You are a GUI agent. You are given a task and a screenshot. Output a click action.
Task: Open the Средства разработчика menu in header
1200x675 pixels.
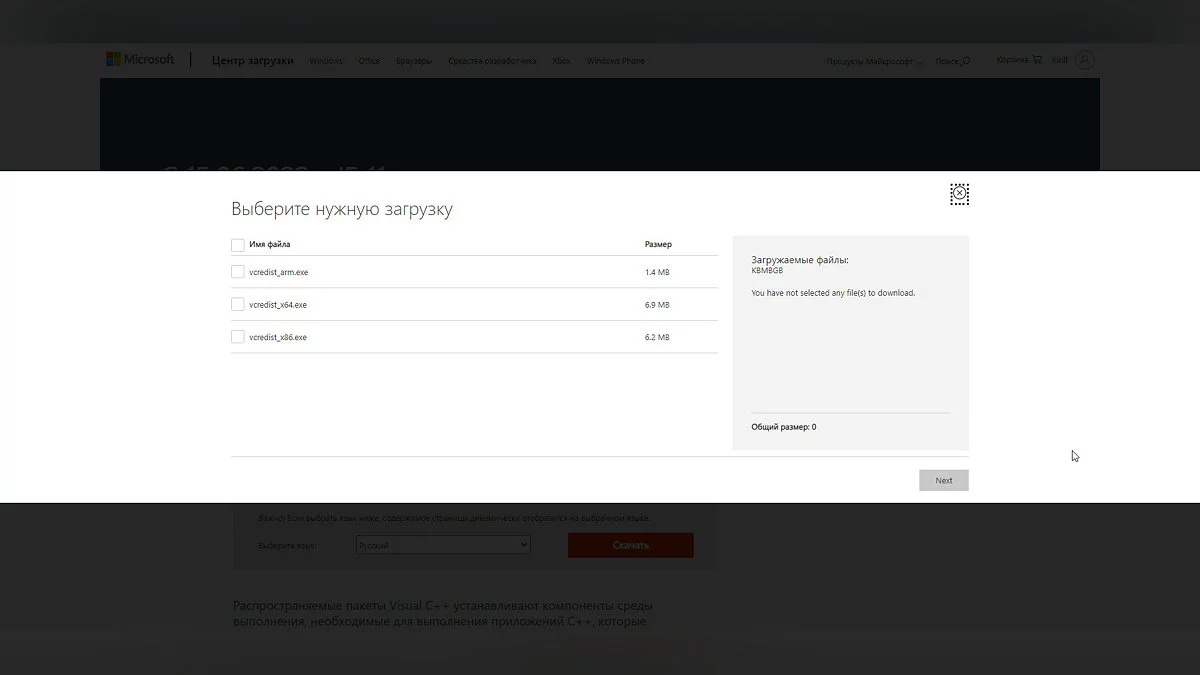pos(492,61)
